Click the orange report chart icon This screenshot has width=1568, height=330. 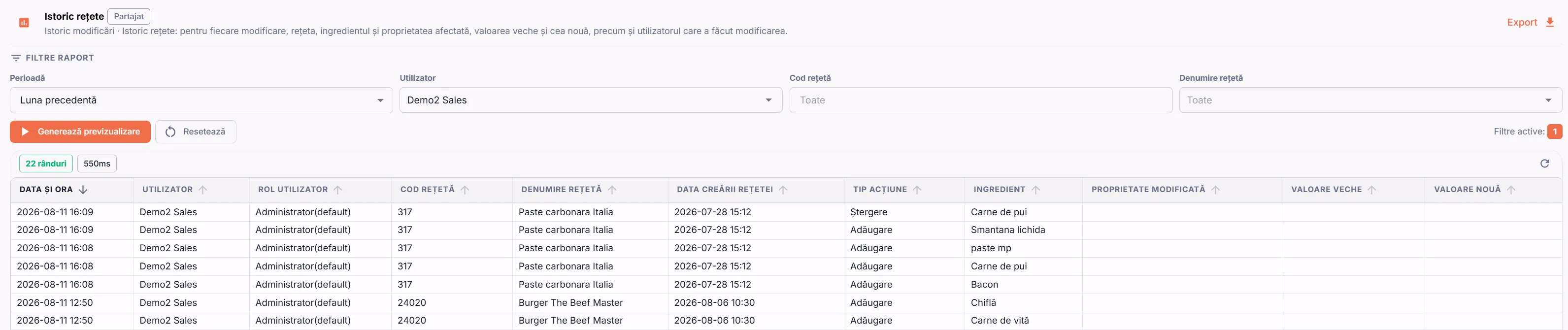pos(24,23)
